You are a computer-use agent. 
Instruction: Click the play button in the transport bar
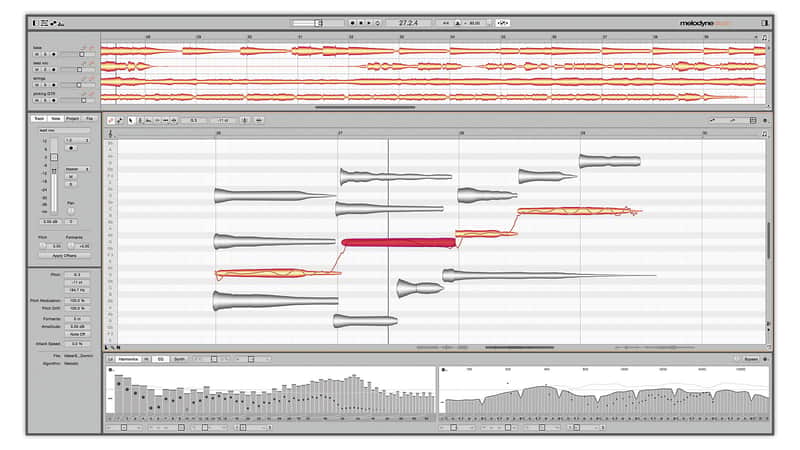(x=369, y=23)
